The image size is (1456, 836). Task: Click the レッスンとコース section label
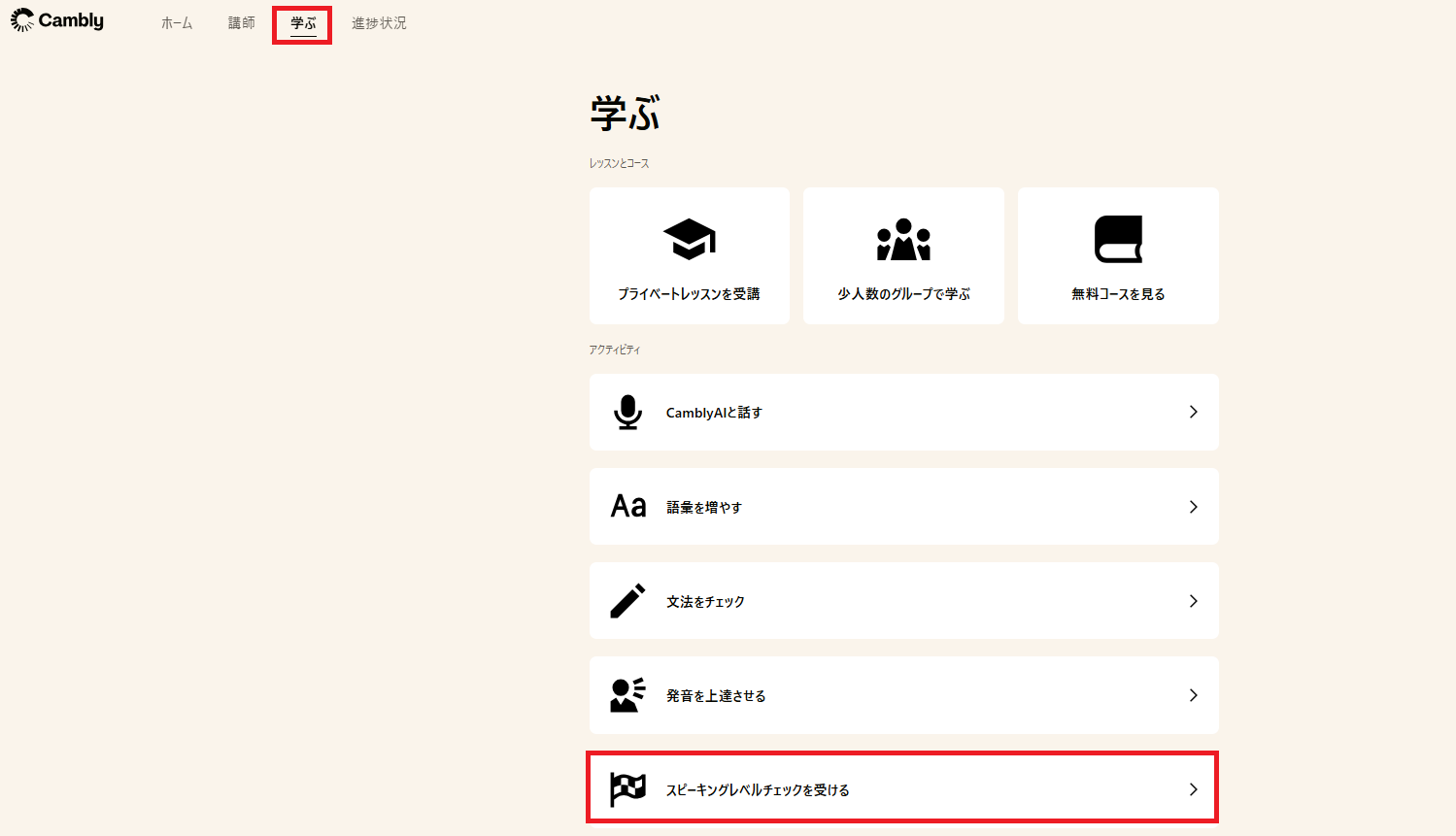619,163
